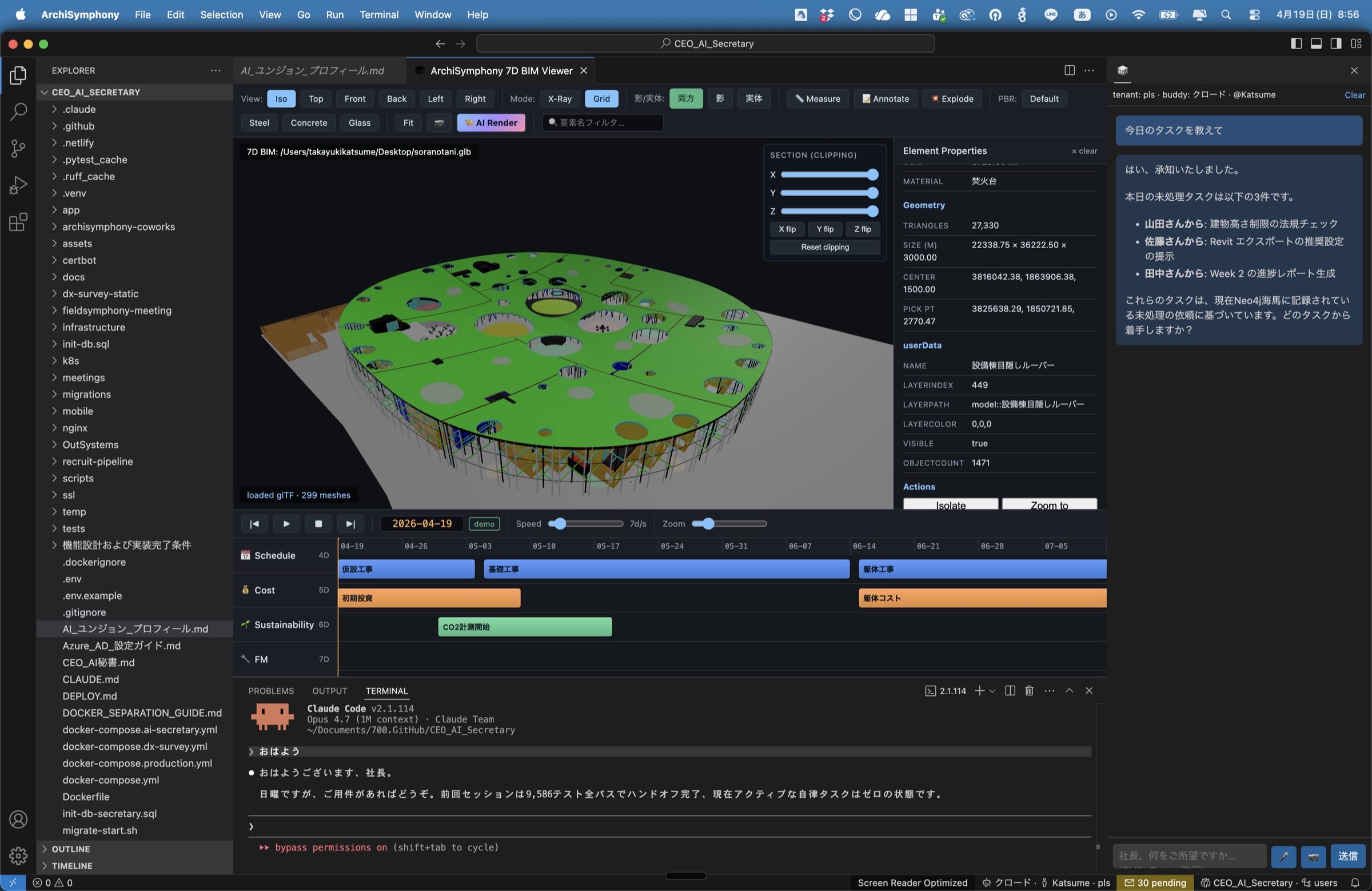Screen dimensions: 1372x891
Task: Open the Search view icon
Action: click(x=18, y=112)
